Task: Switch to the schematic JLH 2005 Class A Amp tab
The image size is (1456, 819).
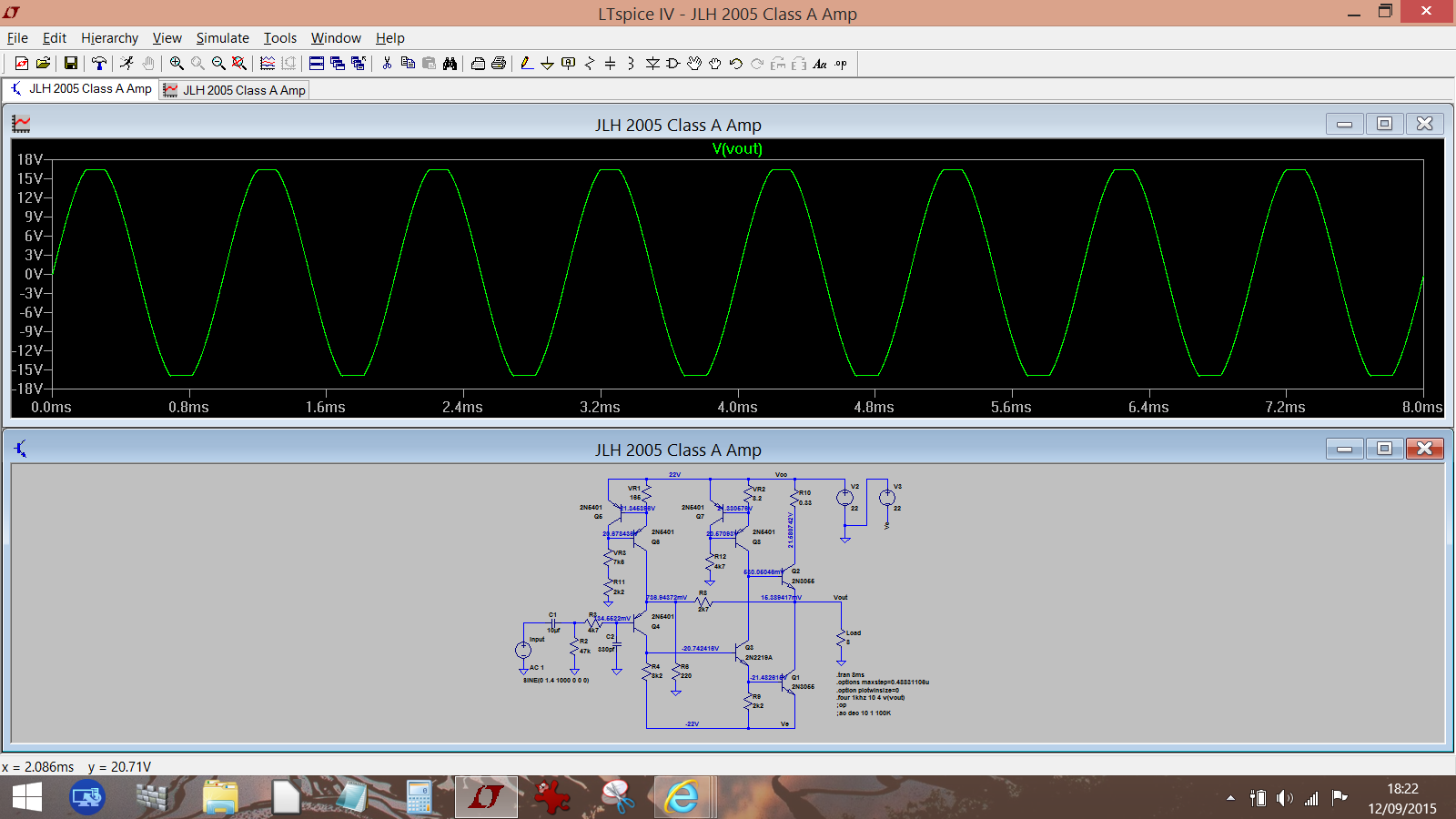Action: pos(81,89)
